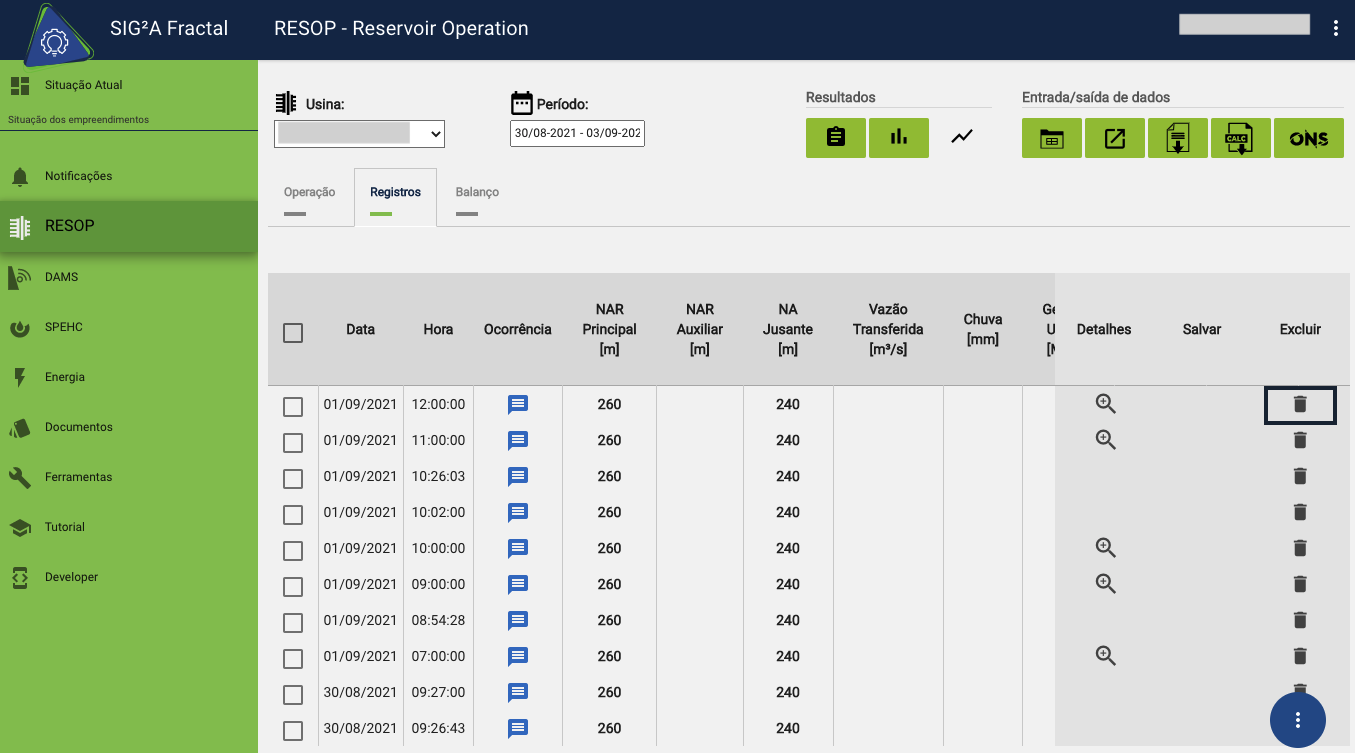Show the bar chart results
1355x753 pixels.
coord(898,138)
